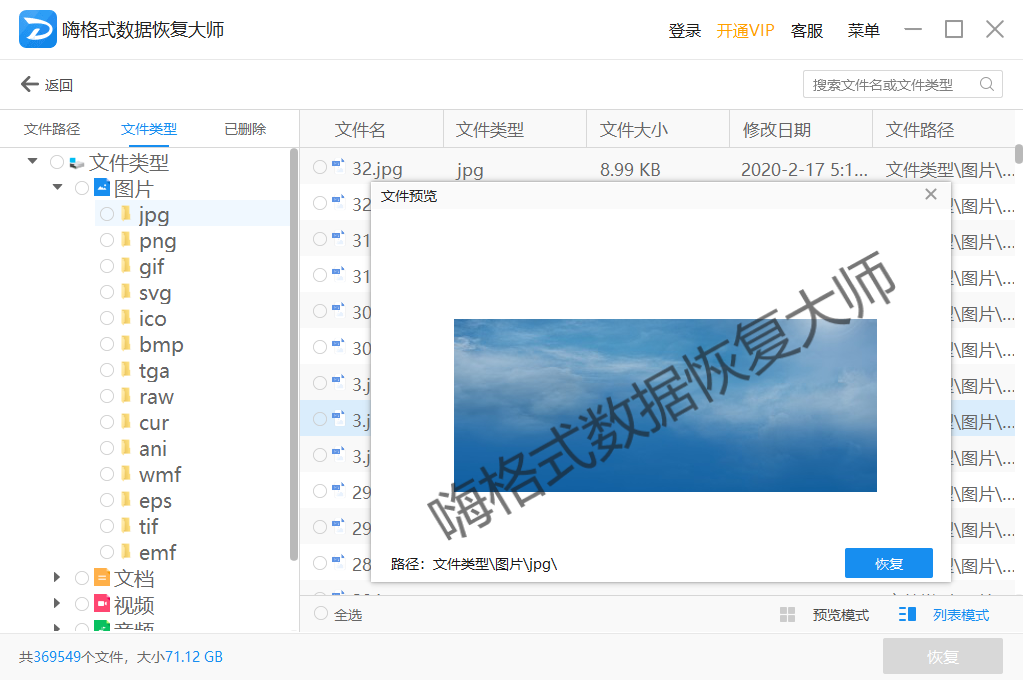Click the back arrow icon next to 返回
The width and height of the screenshot is (1023, 680).
point(29,84)
